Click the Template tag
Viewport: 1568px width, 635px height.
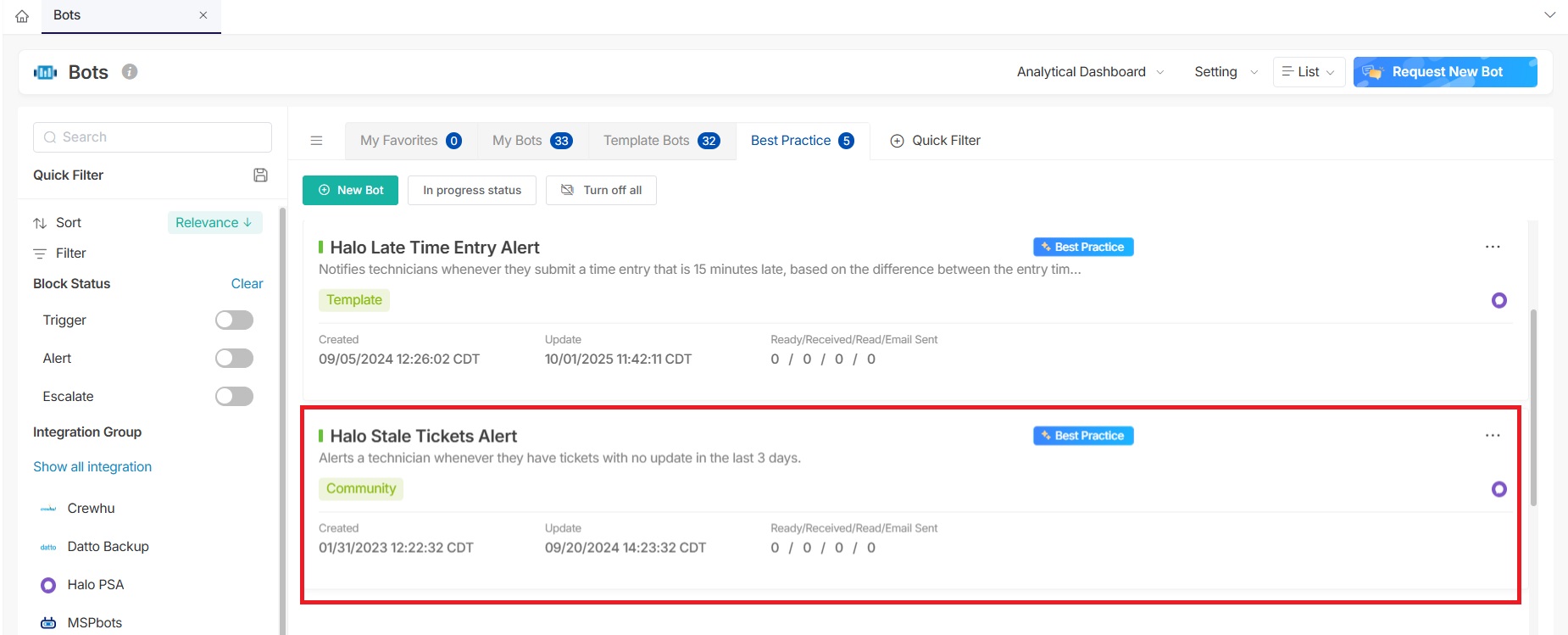354,300
